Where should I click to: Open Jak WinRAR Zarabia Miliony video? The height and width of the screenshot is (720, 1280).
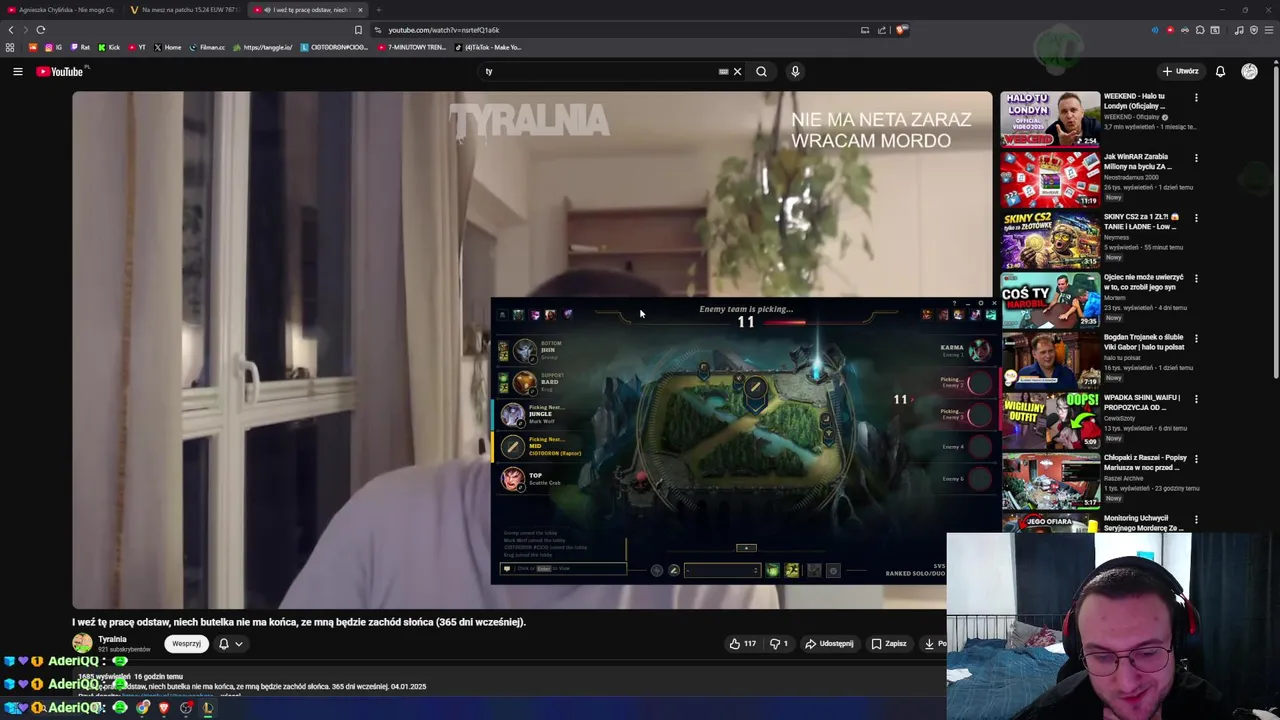pyautogui.click(x=1050, y=179)
